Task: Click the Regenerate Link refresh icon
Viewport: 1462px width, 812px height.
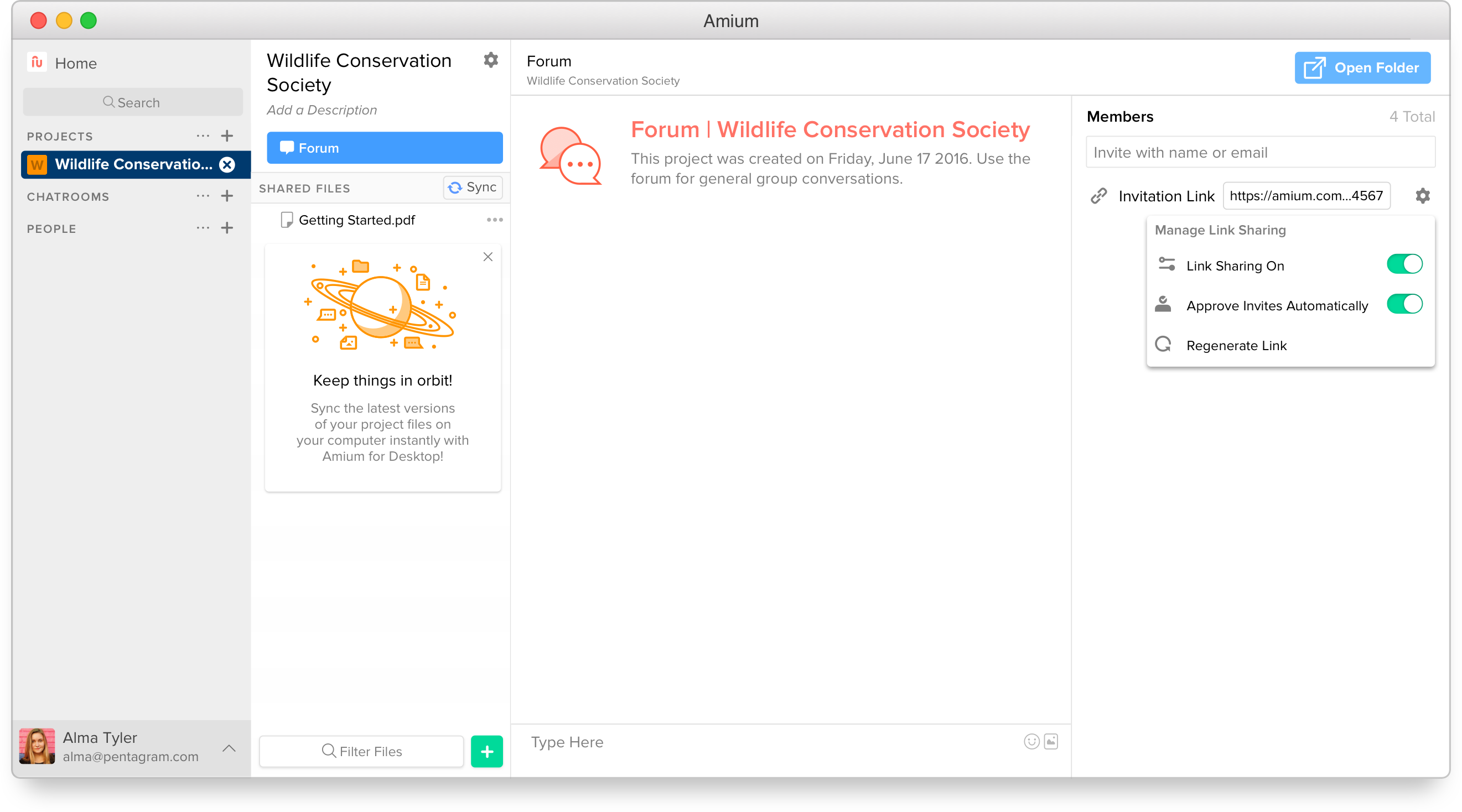Action: 1164,345
